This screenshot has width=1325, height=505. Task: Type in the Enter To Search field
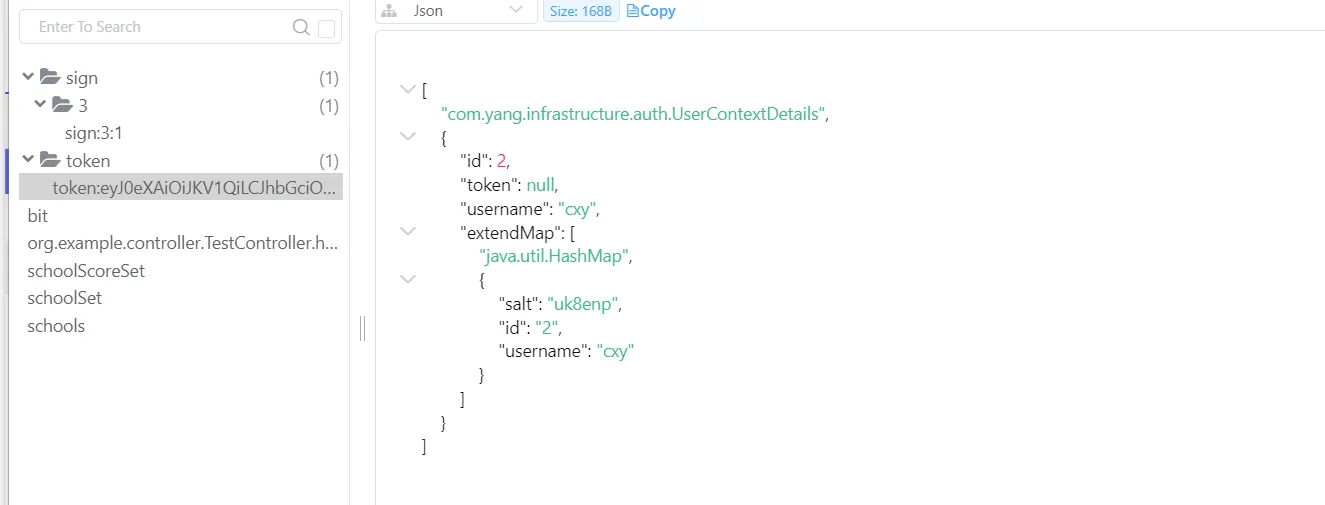[x=160, y=27]
